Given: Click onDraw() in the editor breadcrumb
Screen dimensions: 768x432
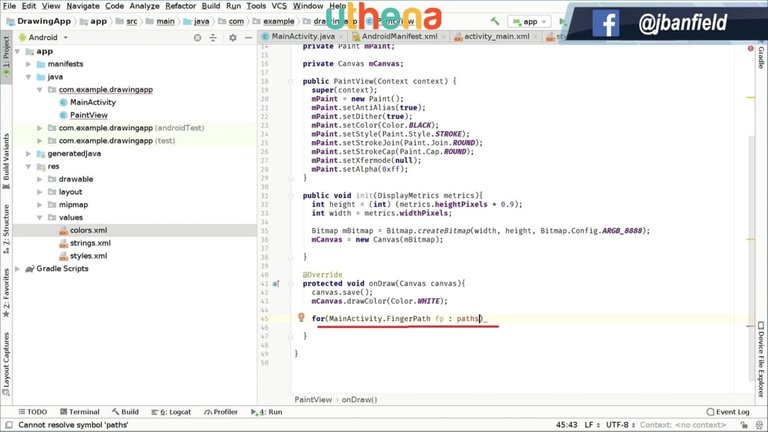Looking at the screenshot, I should click(359, 399).
